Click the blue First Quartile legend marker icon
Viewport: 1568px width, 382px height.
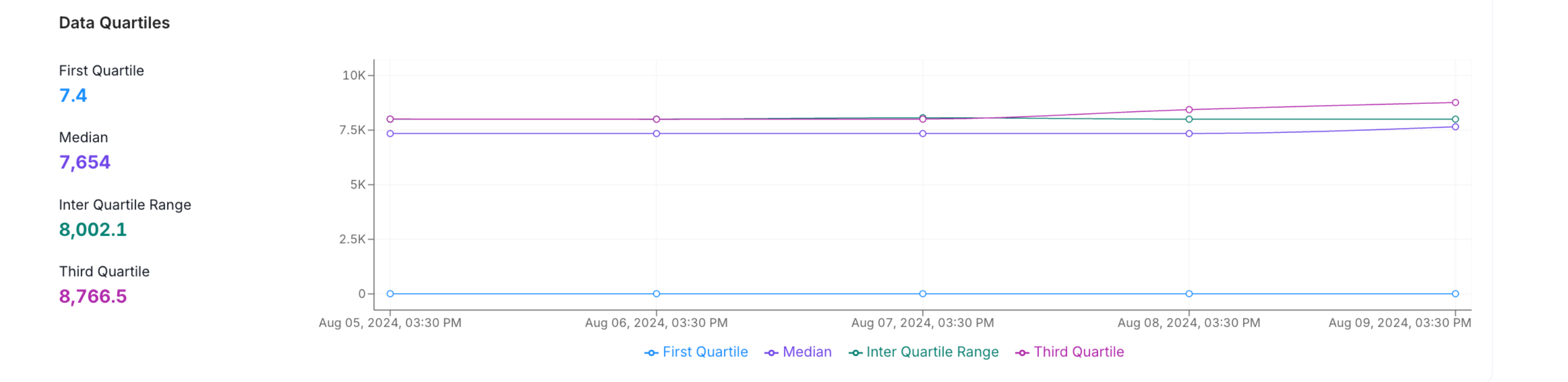(x=651, y=353)
